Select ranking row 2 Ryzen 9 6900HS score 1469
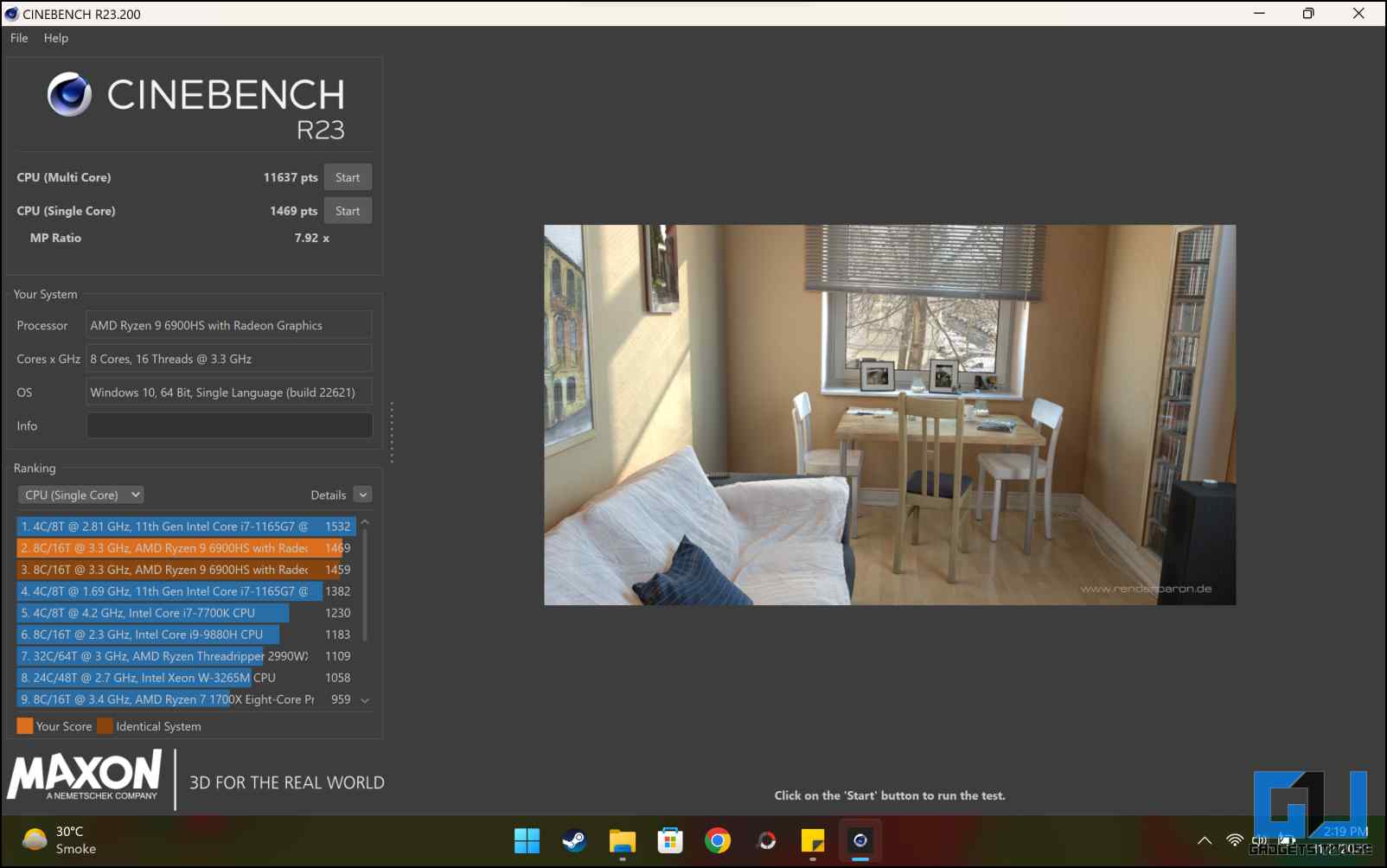Viewport: 1387px width, 868px height. tap(186, 548)
